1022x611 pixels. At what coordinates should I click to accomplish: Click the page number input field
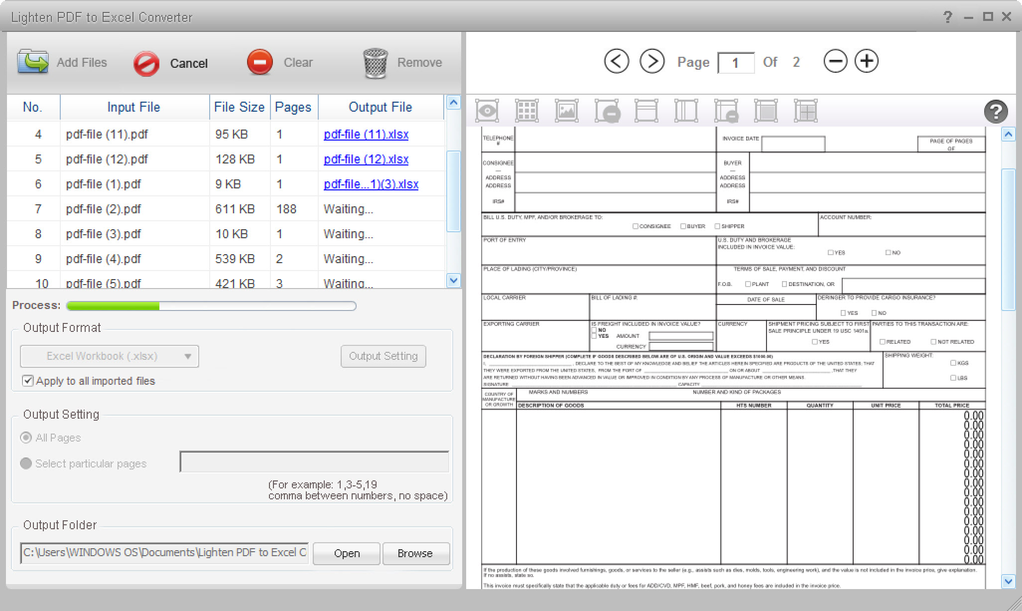point(736,63)
